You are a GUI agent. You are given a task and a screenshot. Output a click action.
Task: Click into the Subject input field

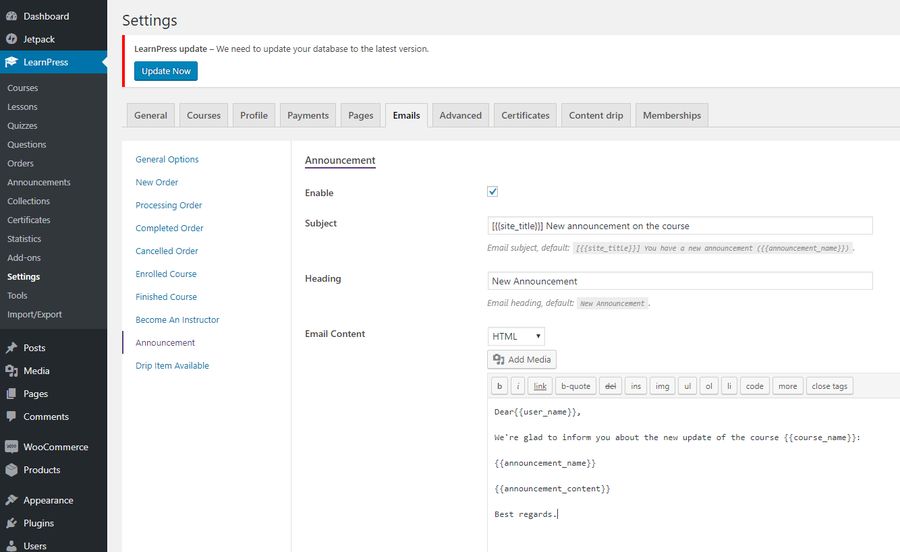680,226
